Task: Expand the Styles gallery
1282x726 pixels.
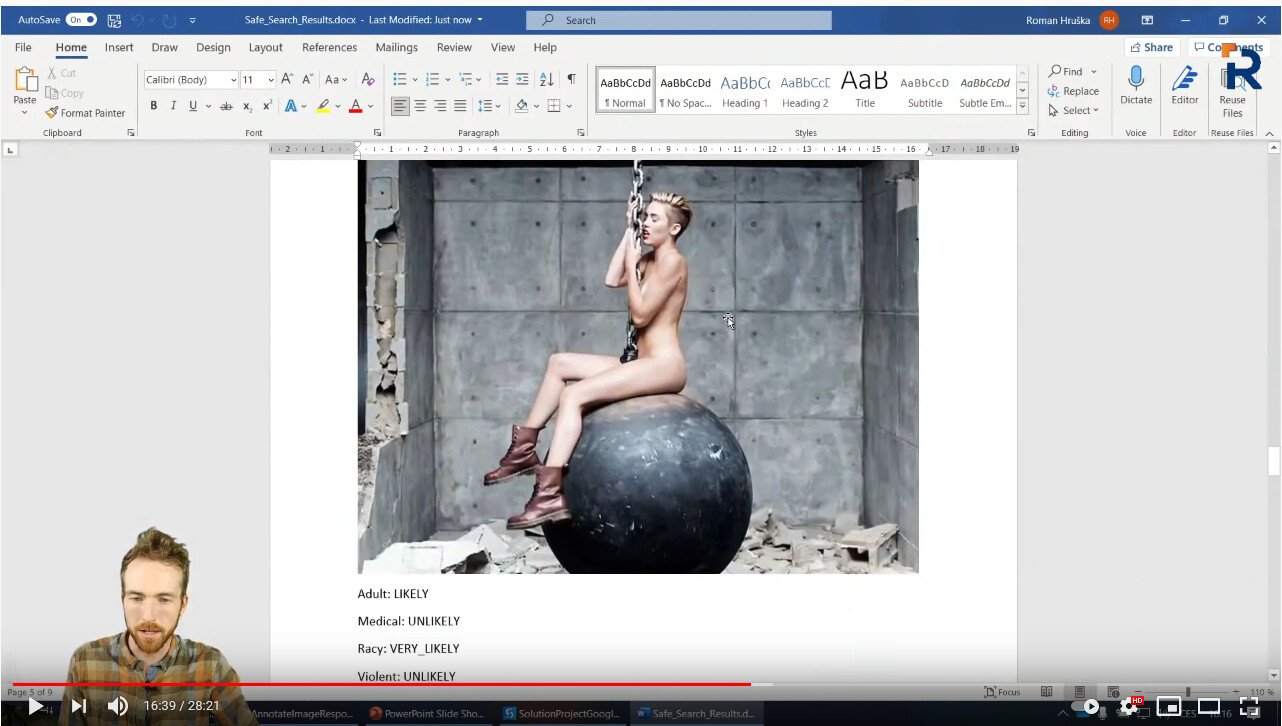Action: (x=1022, y=107)
